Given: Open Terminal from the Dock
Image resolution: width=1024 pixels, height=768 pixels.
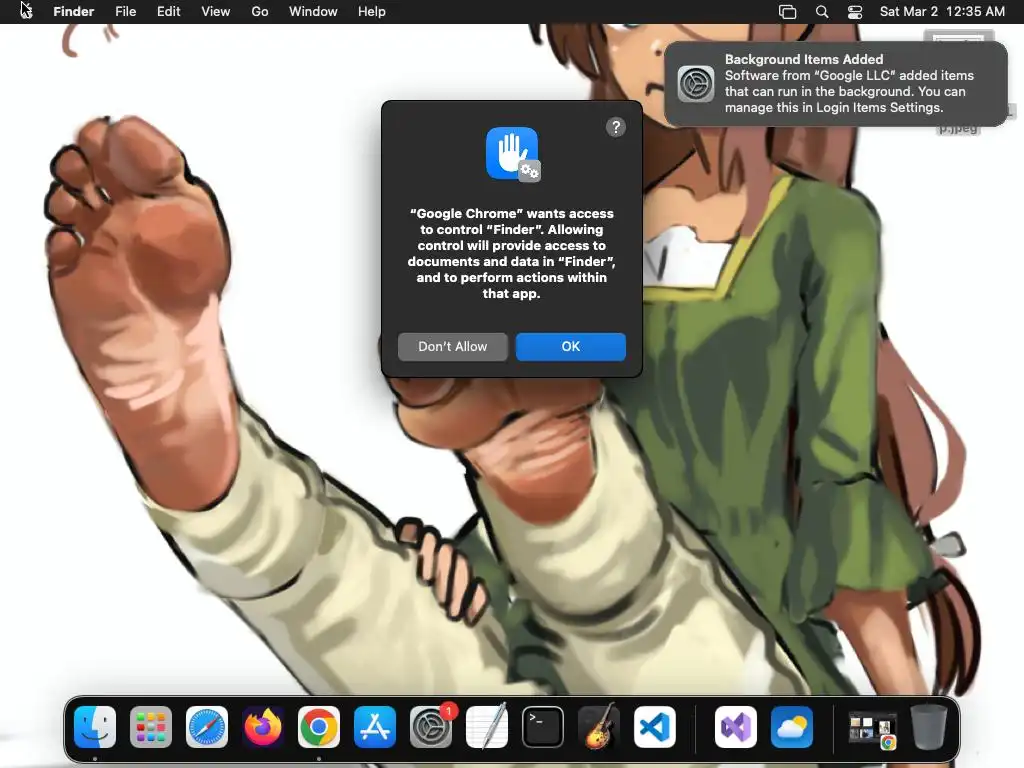Looking at the screenshot, I should tap(543, 727).
